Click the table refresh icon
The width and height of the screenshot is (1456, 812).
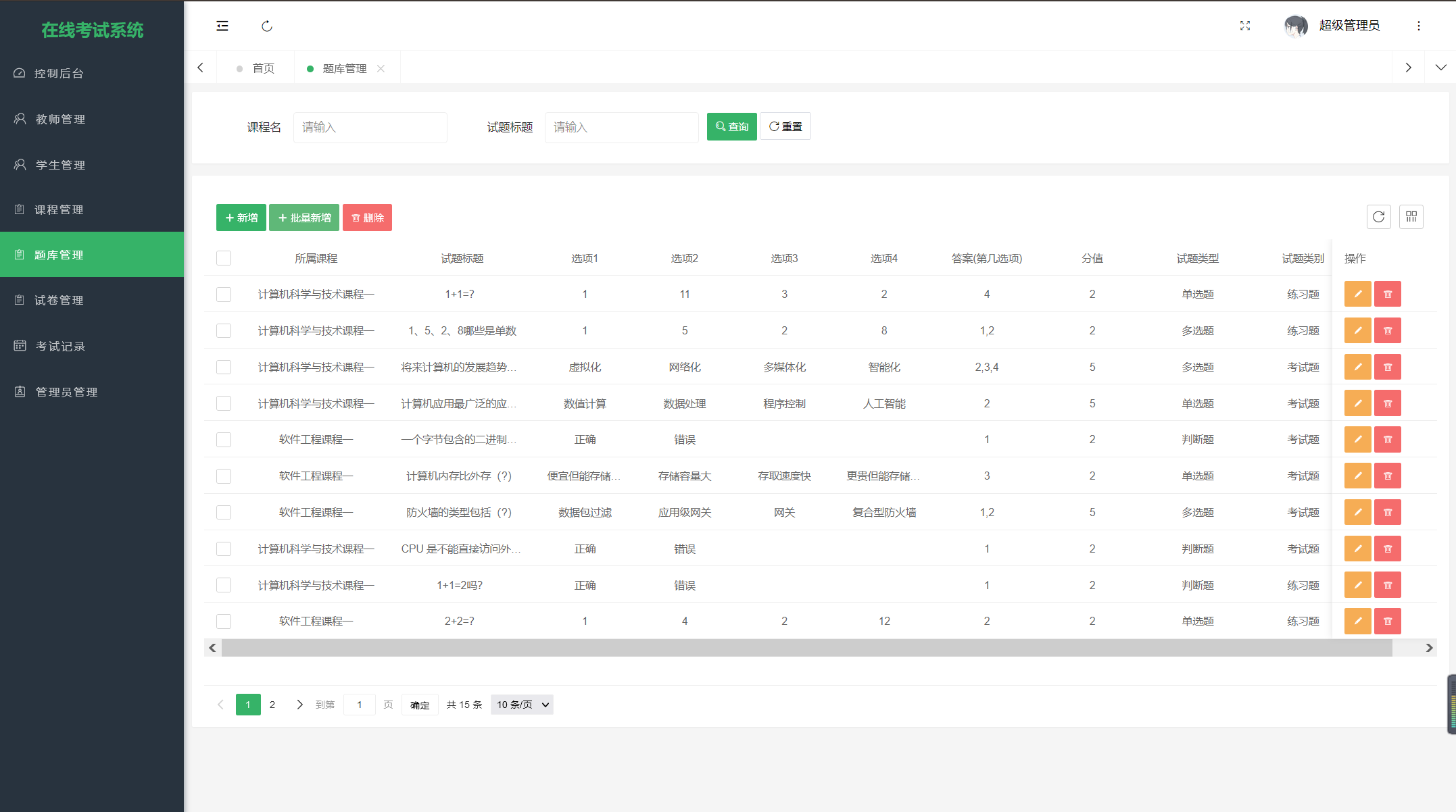[x=1378, y=217]
